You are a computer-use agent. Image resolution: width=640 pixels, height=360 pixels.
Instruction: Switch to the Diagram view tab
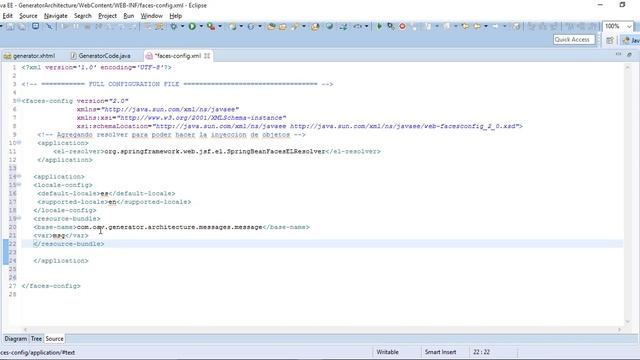(x=16, y=339)
